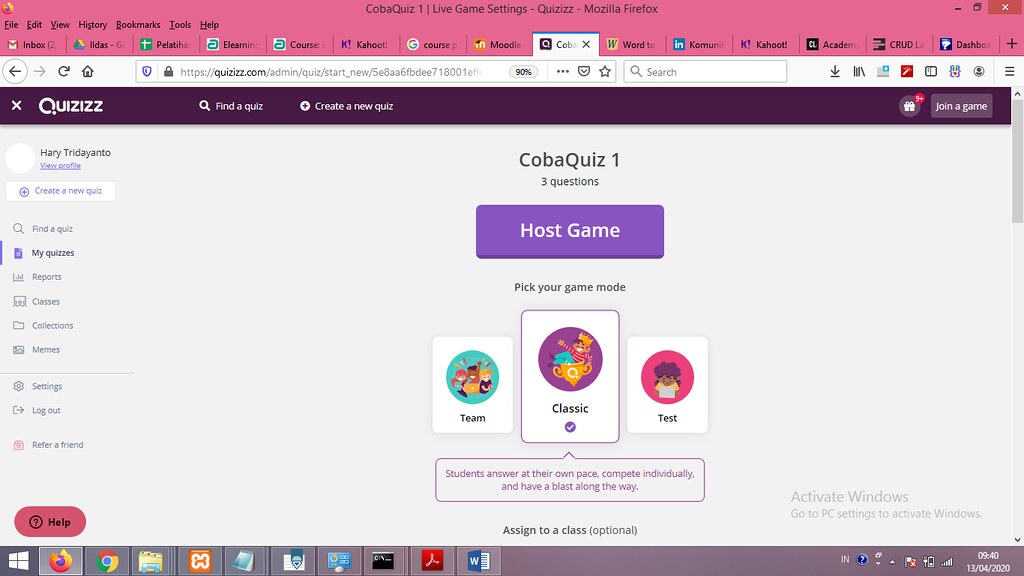Switch to the Moodle tab
Image resolution: width=1024 pixels, height=576 pixels.
coord(499,44)
